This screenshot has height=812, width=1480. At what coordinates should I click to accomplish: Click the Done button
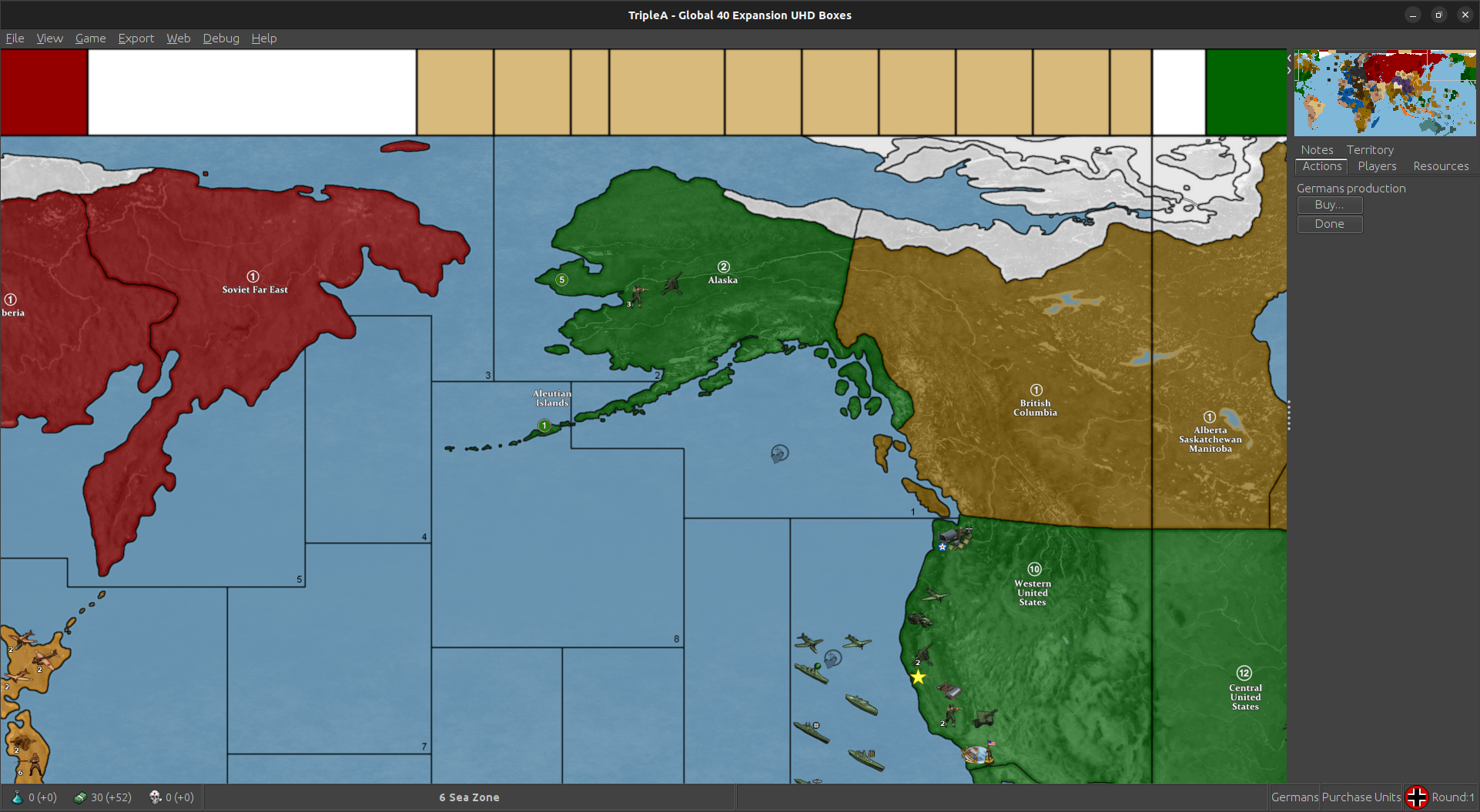point(1330,224)
